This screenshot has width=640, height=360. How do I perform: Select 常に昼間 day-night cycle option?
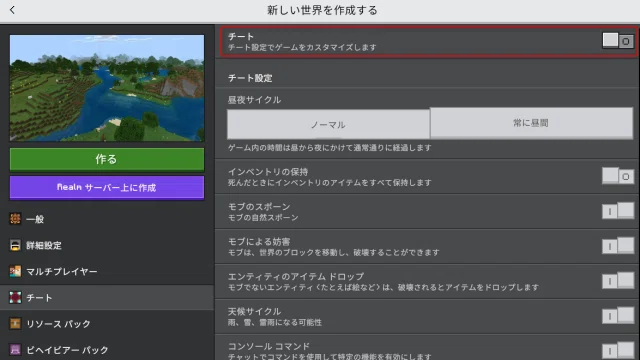point(531,123)
